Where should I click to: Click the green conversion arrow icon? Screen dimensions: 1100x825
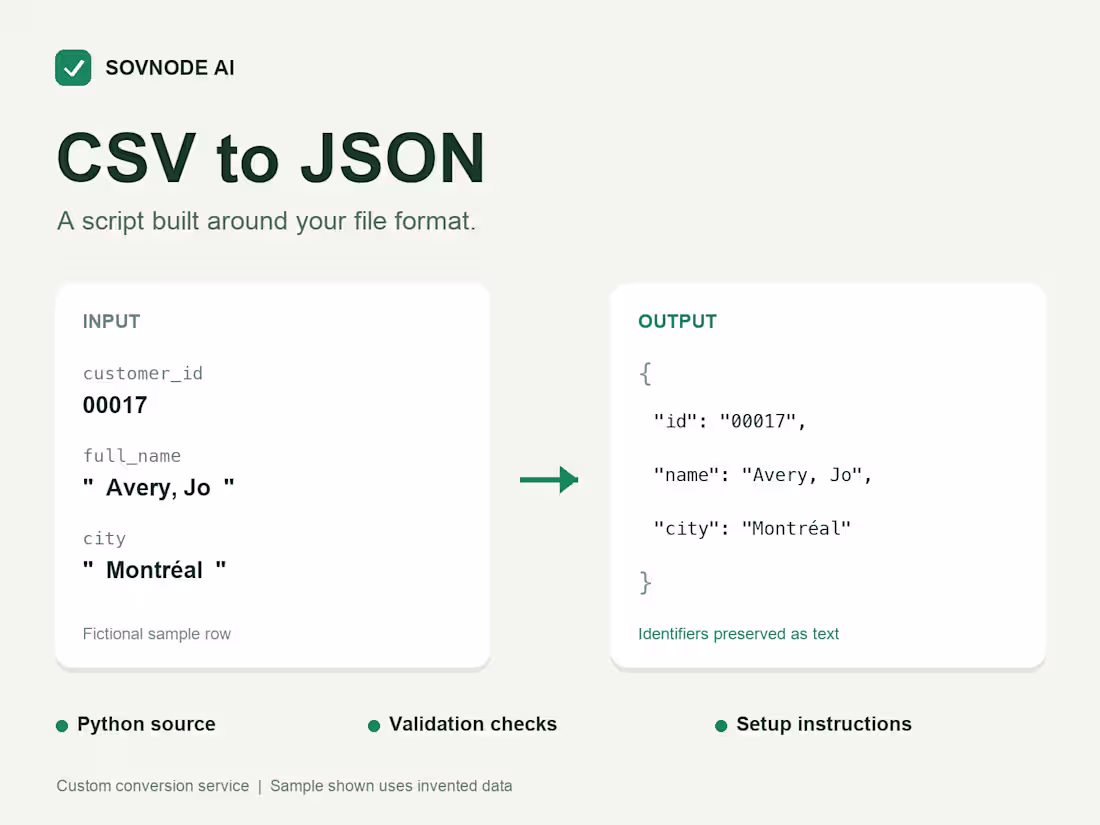tap(549, 480)
